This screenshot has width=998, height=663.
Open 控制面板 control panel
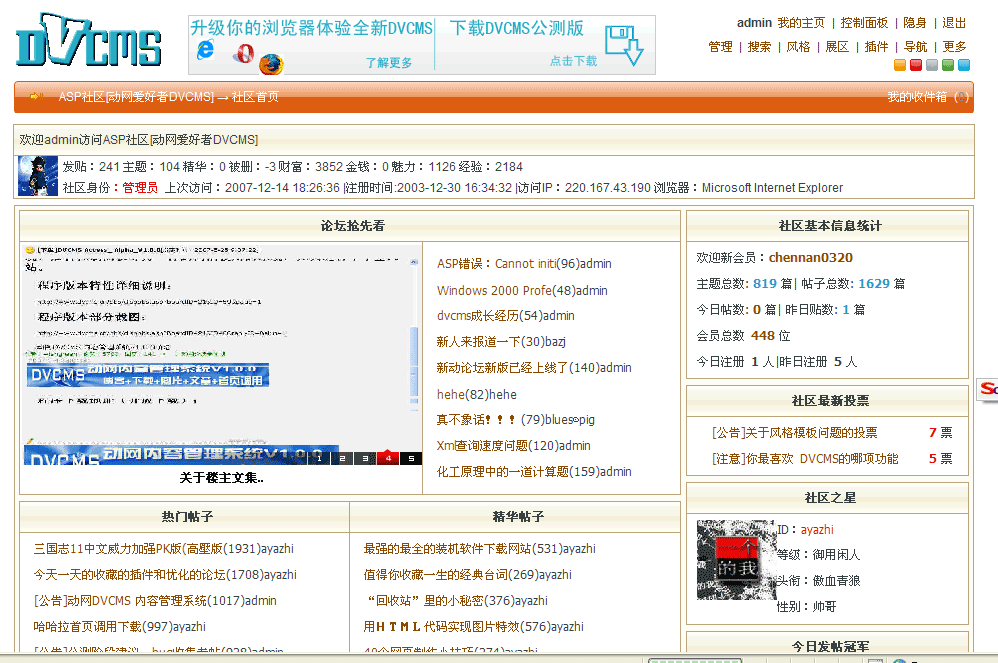864,23
